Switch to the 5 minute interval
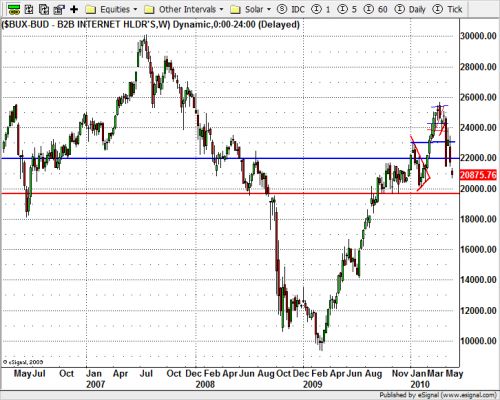The image size is (500, 400). [347, 9]
